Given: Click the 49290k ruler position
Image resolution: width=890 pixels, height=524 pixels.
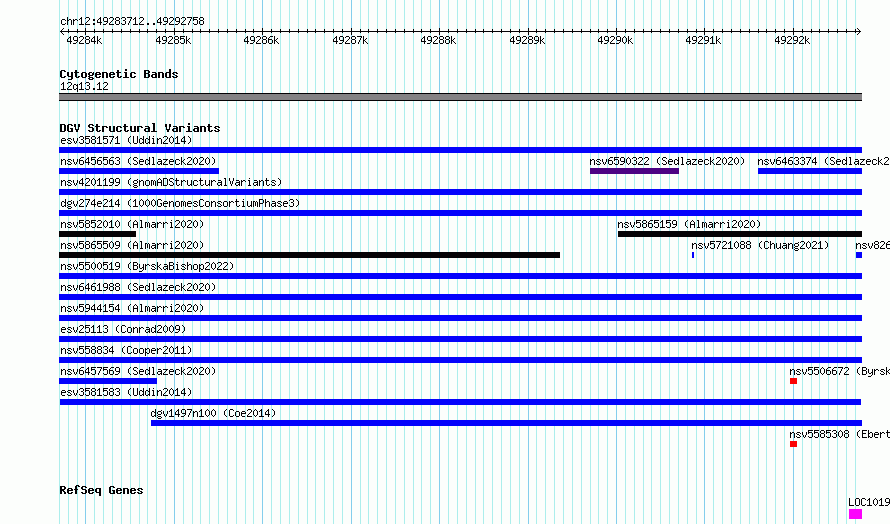Looking at the screenshot, I should (615, 40).
